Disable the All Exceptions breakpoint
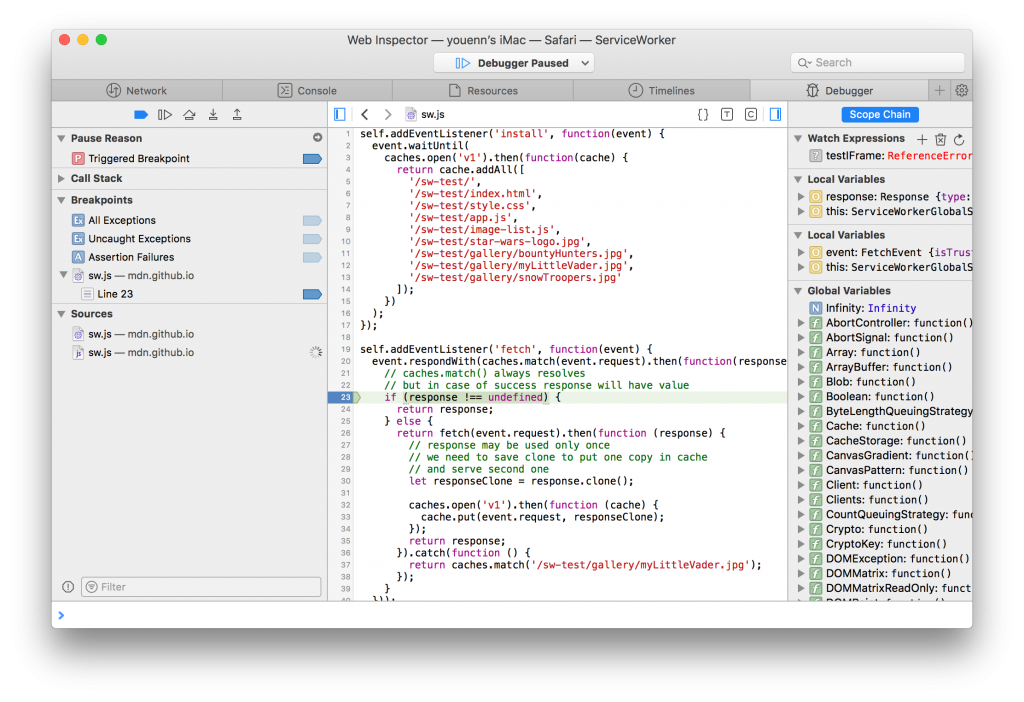This screenshot has height=702, width=1024. [x=311, y=220]
